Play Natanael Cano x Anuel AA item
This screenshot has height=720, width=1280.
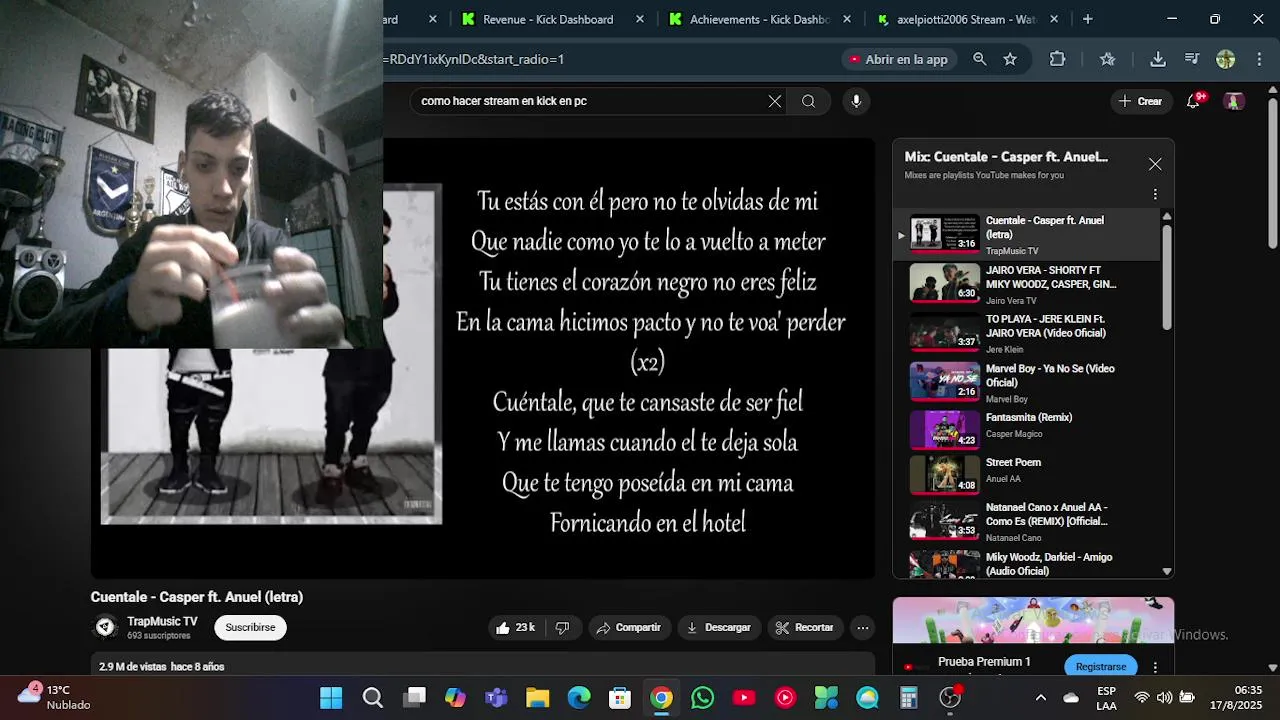pyautogui.click(x=1027, y=521)
